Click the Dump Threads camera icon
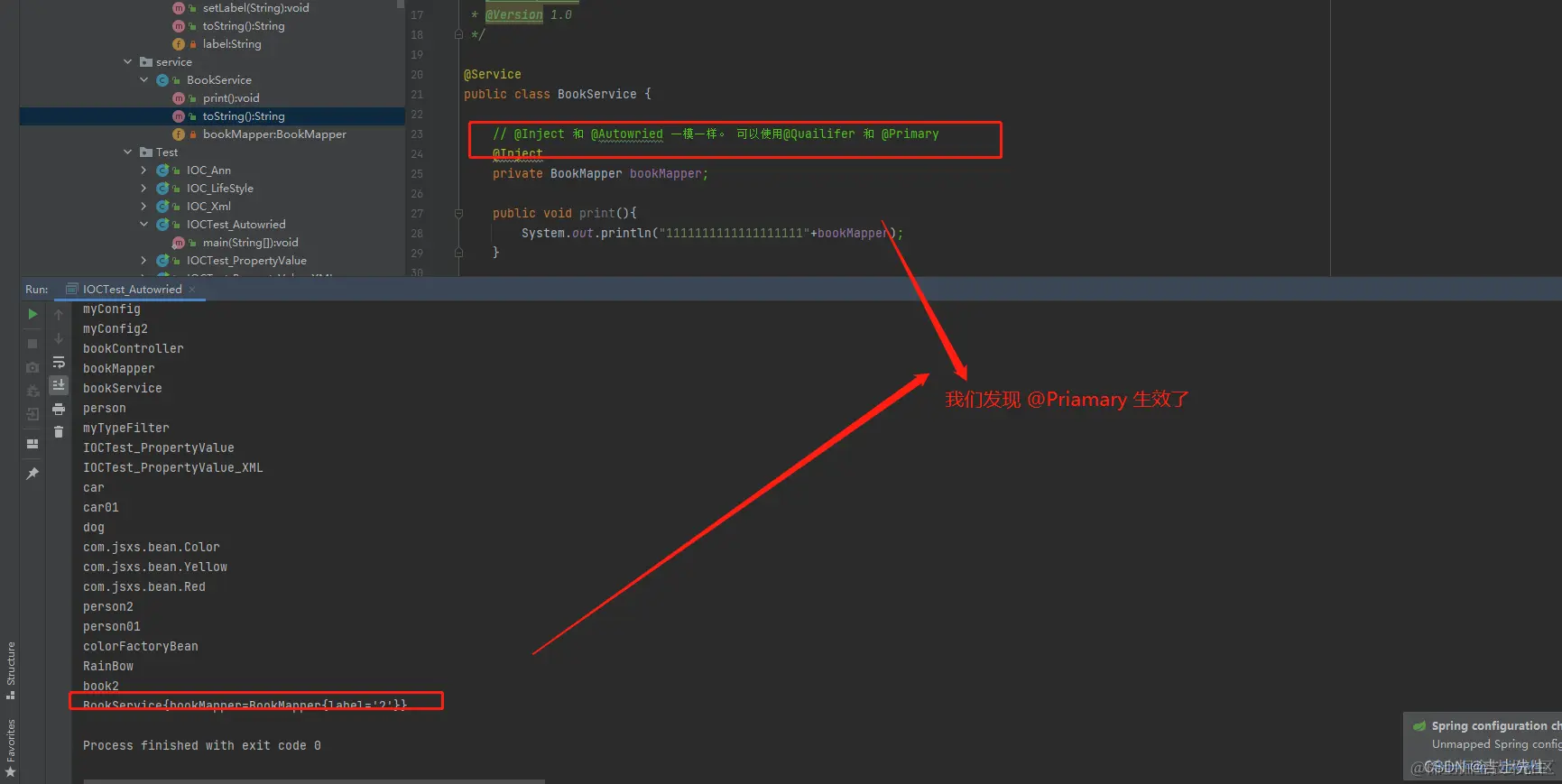Image resolution: width=1562 pixels, height=784 pixels. pos(32,367)
